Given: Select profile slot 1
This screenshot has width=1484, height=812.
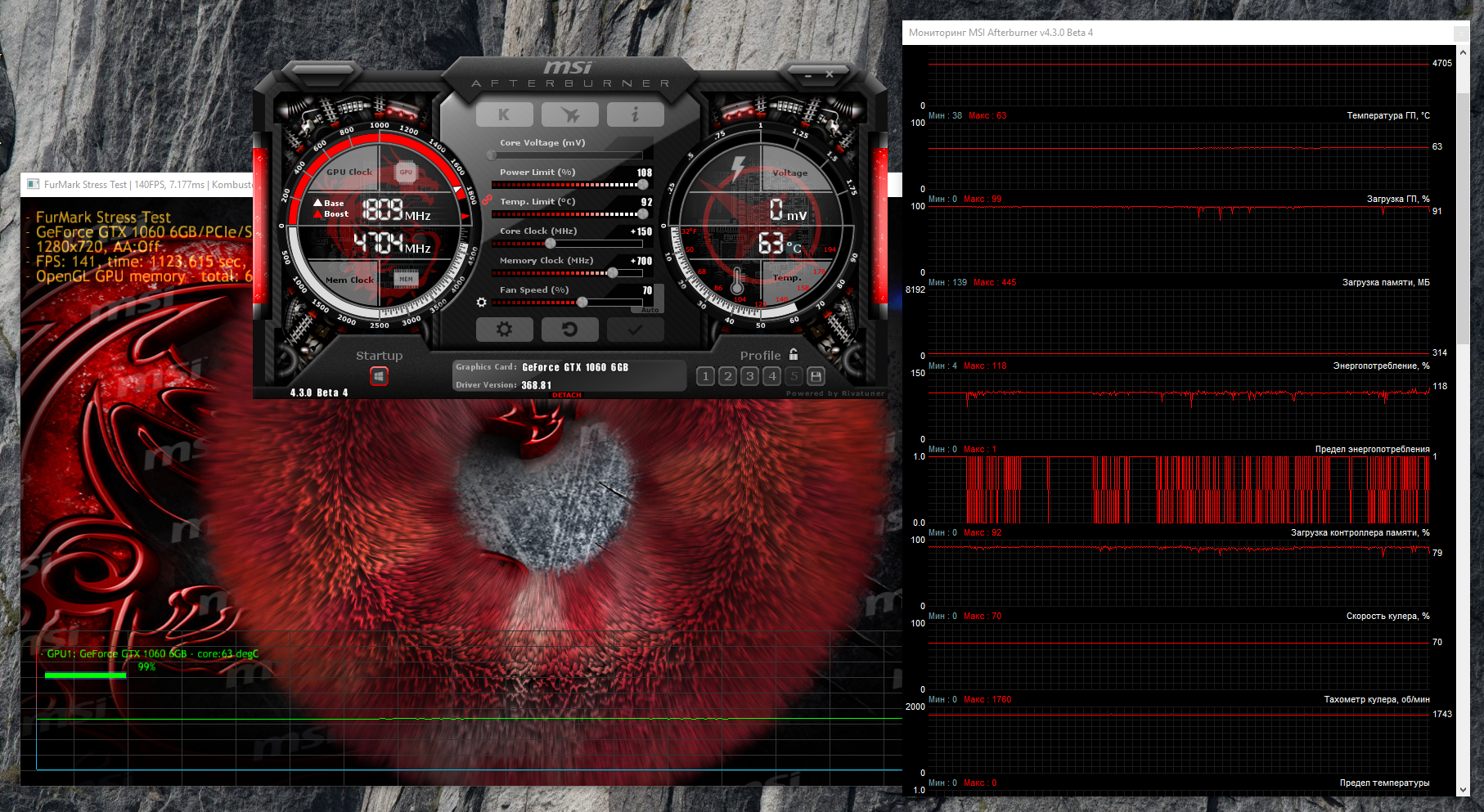Looking at the screenshot, I should pos(705,376).
